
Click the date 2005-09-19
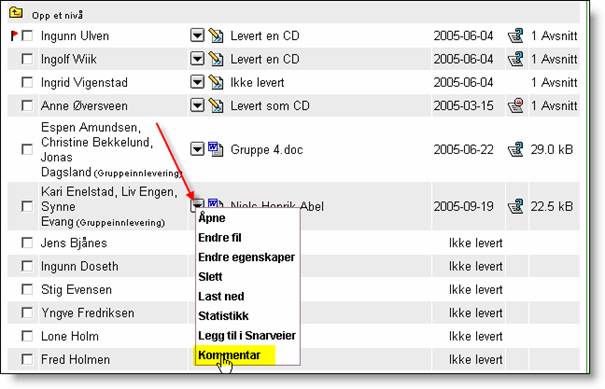coord(463,206)
